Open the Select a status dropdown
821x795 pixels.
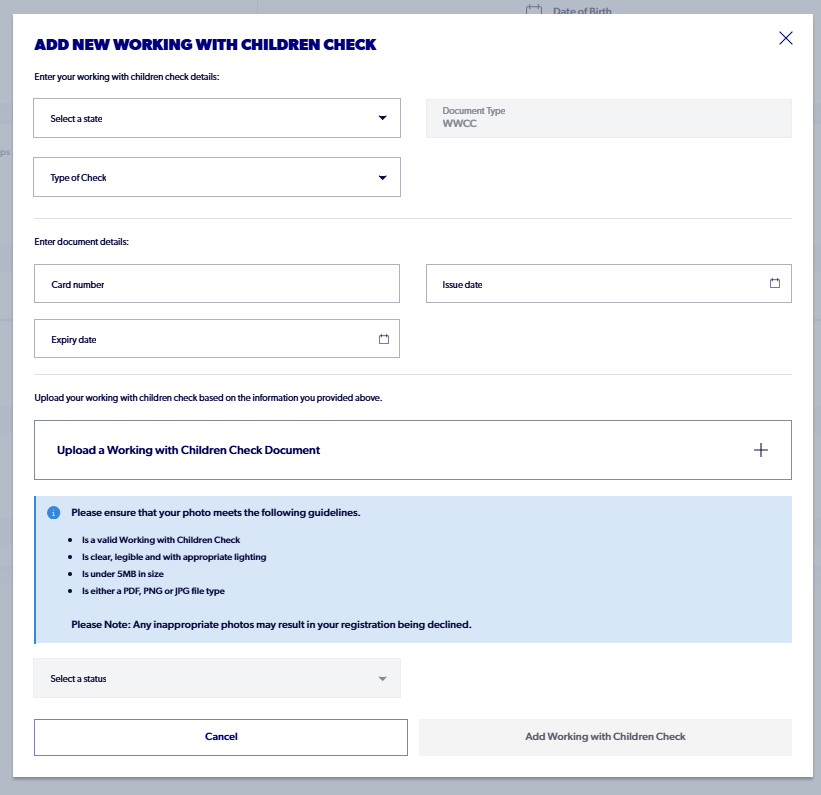click(x=217, y=678)
